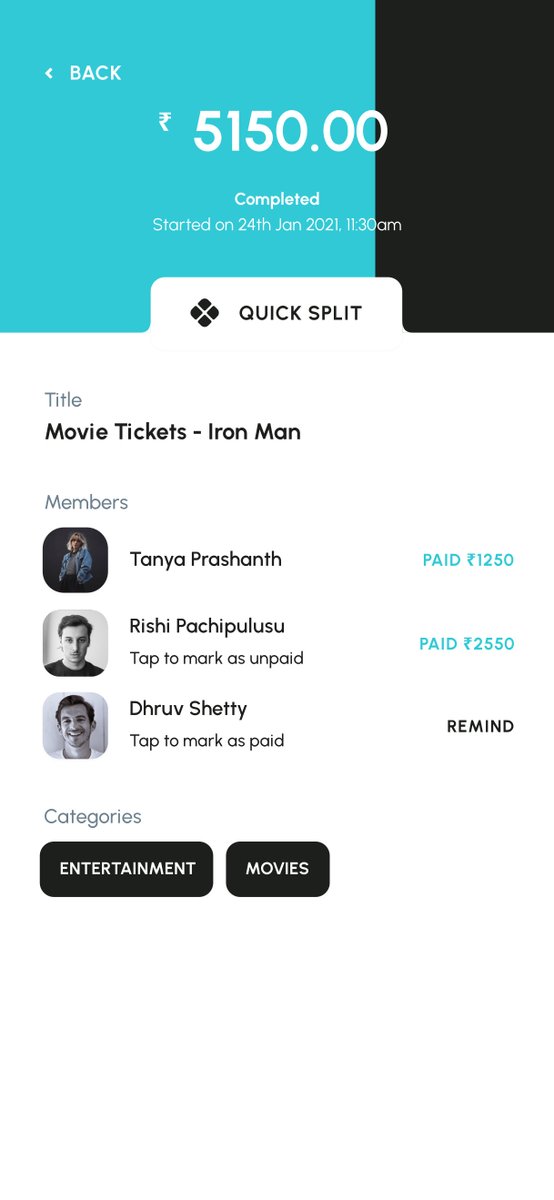Click the 5150.00 total amount

click(x=290, y=131)
